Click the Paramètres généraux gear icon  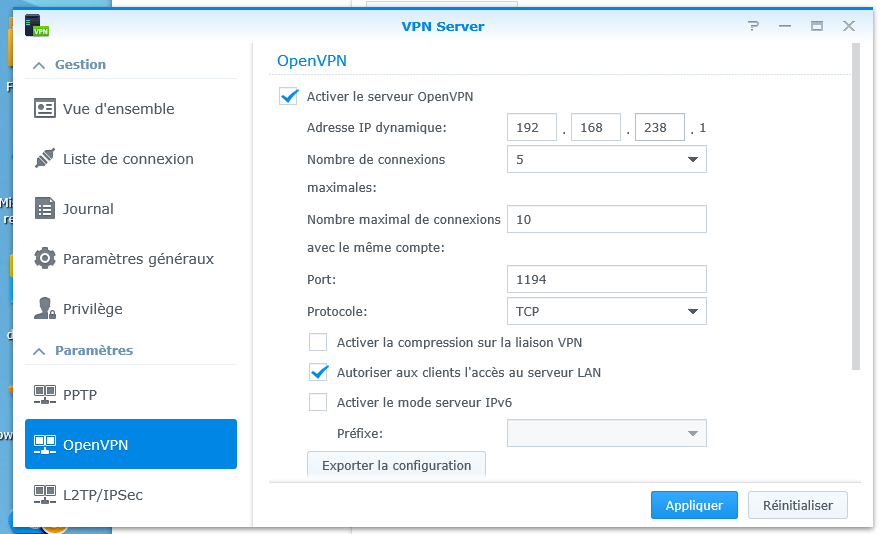45,259
